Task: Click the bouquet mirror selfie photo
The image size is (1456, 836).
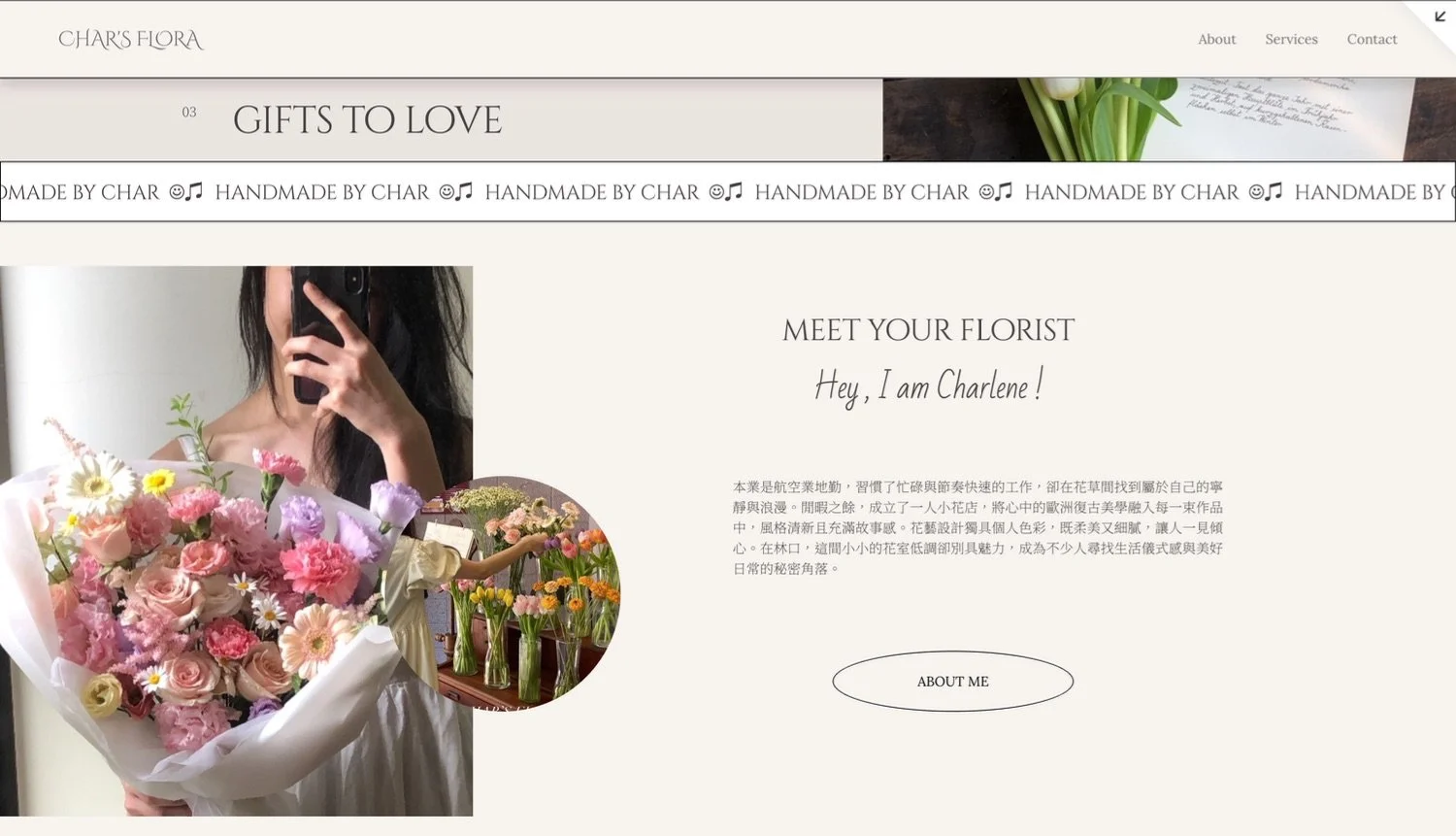Action: (236, 541)
